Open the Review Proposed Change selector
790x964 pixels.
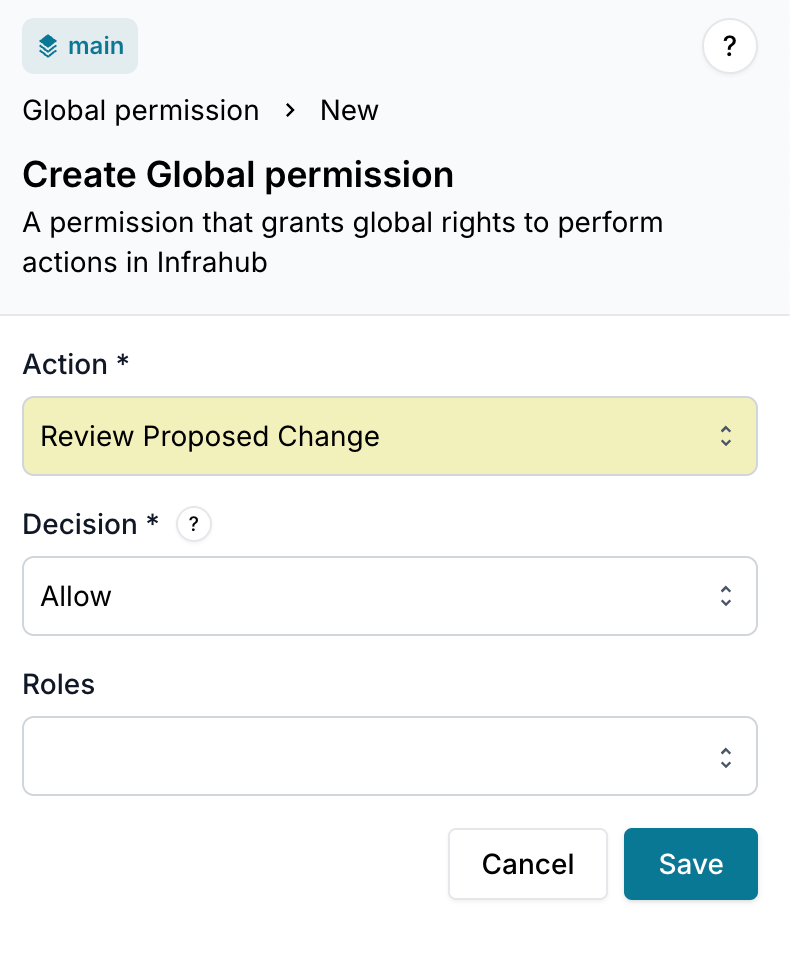390,436
